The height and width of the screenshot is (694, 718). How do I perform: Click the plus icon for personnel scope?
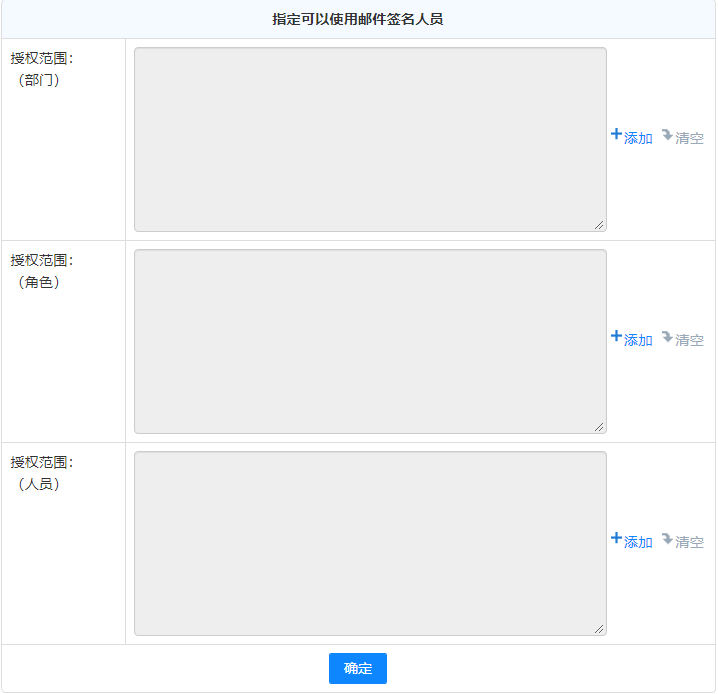pyautogui.click(x=616, y=539)
